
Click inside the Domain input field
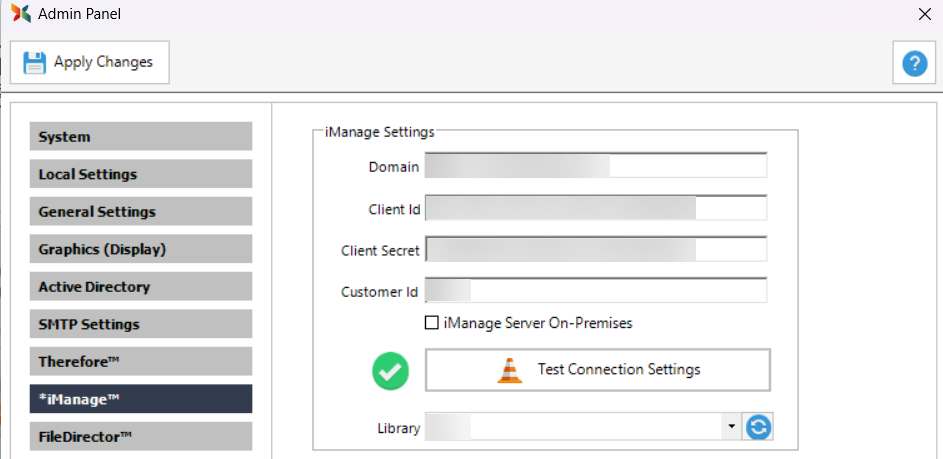click(595, 166)
